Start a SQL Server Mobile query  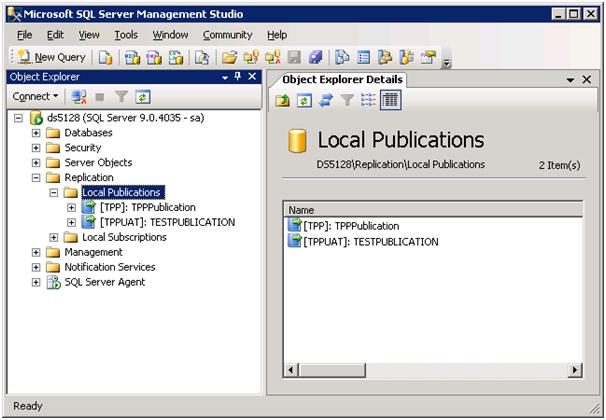(x=202, y=58)
